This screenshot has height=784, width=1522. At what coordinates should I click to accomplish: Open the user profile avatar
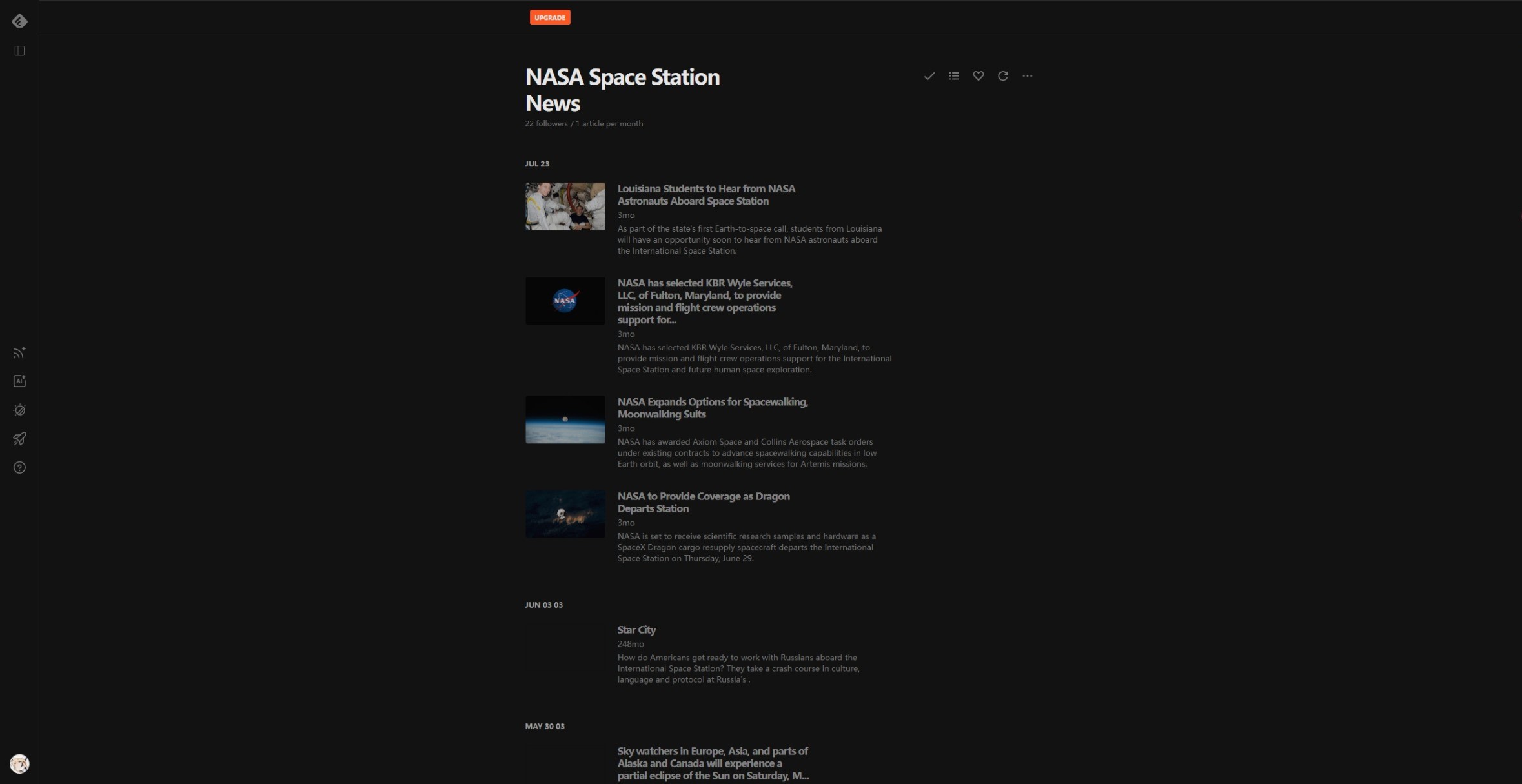pos(19,764)
